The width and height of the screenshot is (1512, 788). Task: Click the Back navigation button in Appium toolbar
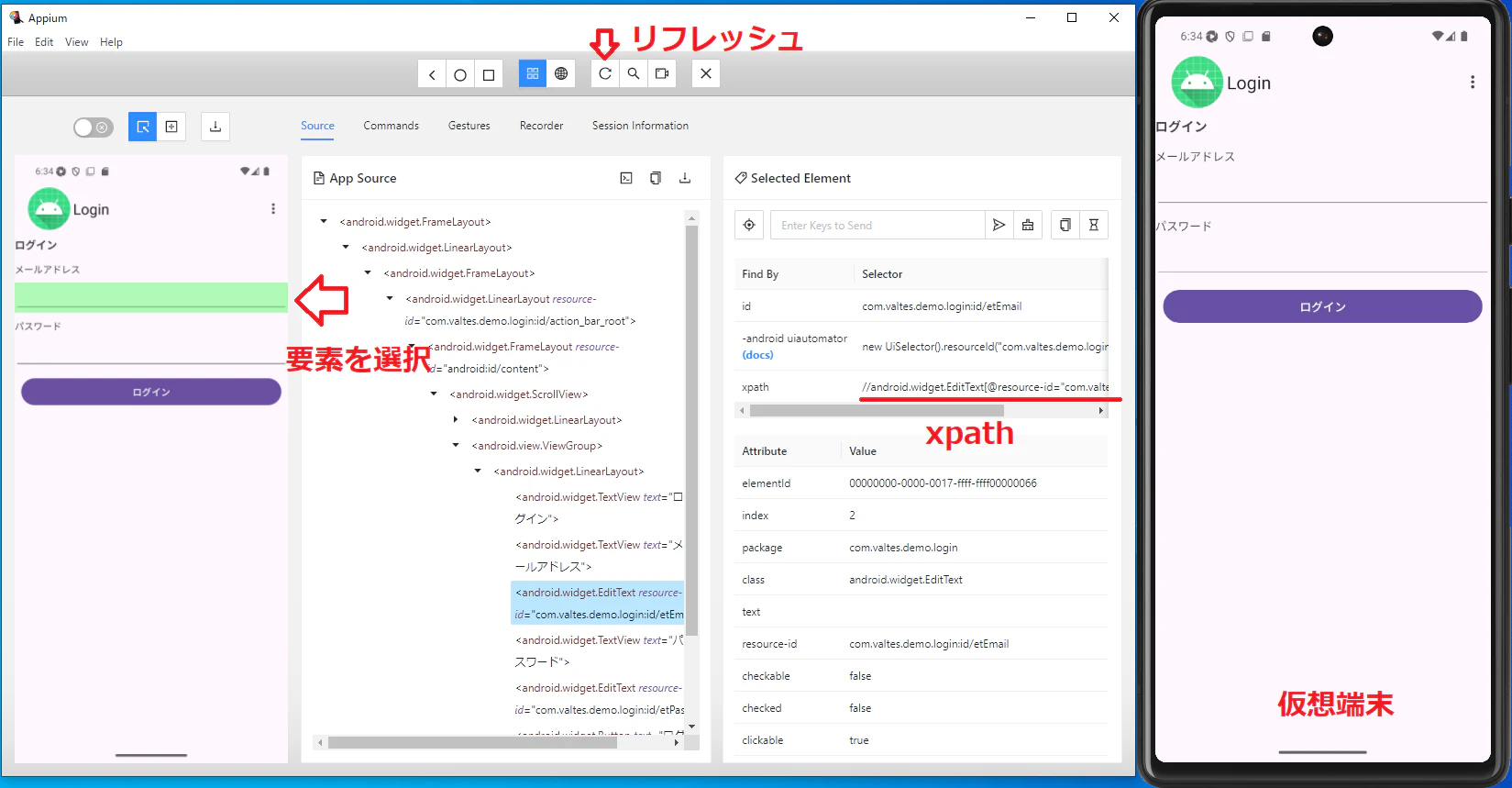tap(432, 74)
